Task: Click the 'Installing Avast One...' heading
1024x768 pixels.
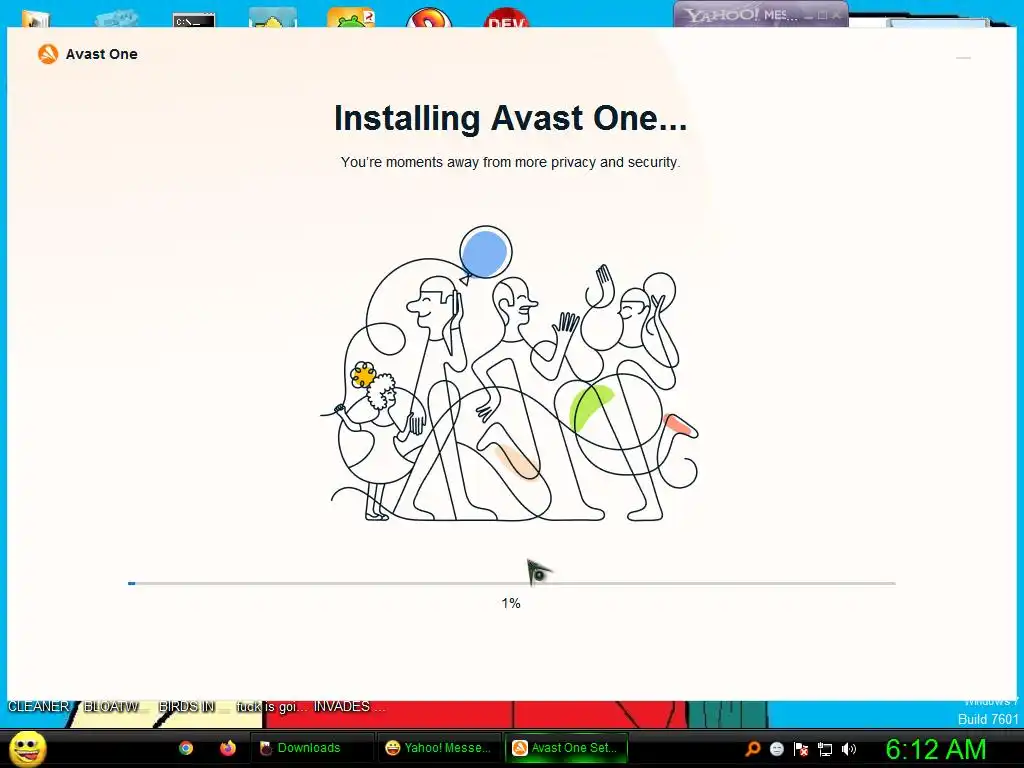Action: 510,119
